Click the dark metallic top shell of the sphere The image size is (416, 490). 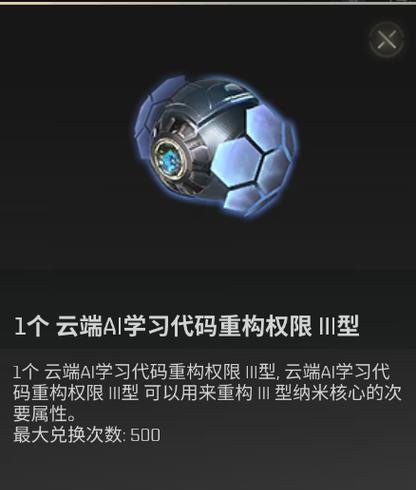tap(213, 100)
